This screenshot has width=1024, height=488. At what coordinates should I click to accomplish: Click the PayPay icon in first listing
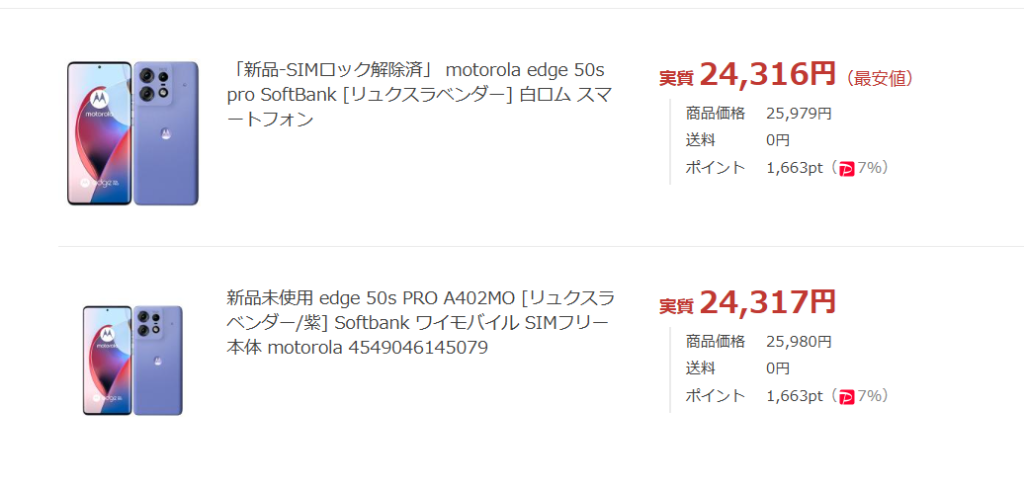[846, 169]
